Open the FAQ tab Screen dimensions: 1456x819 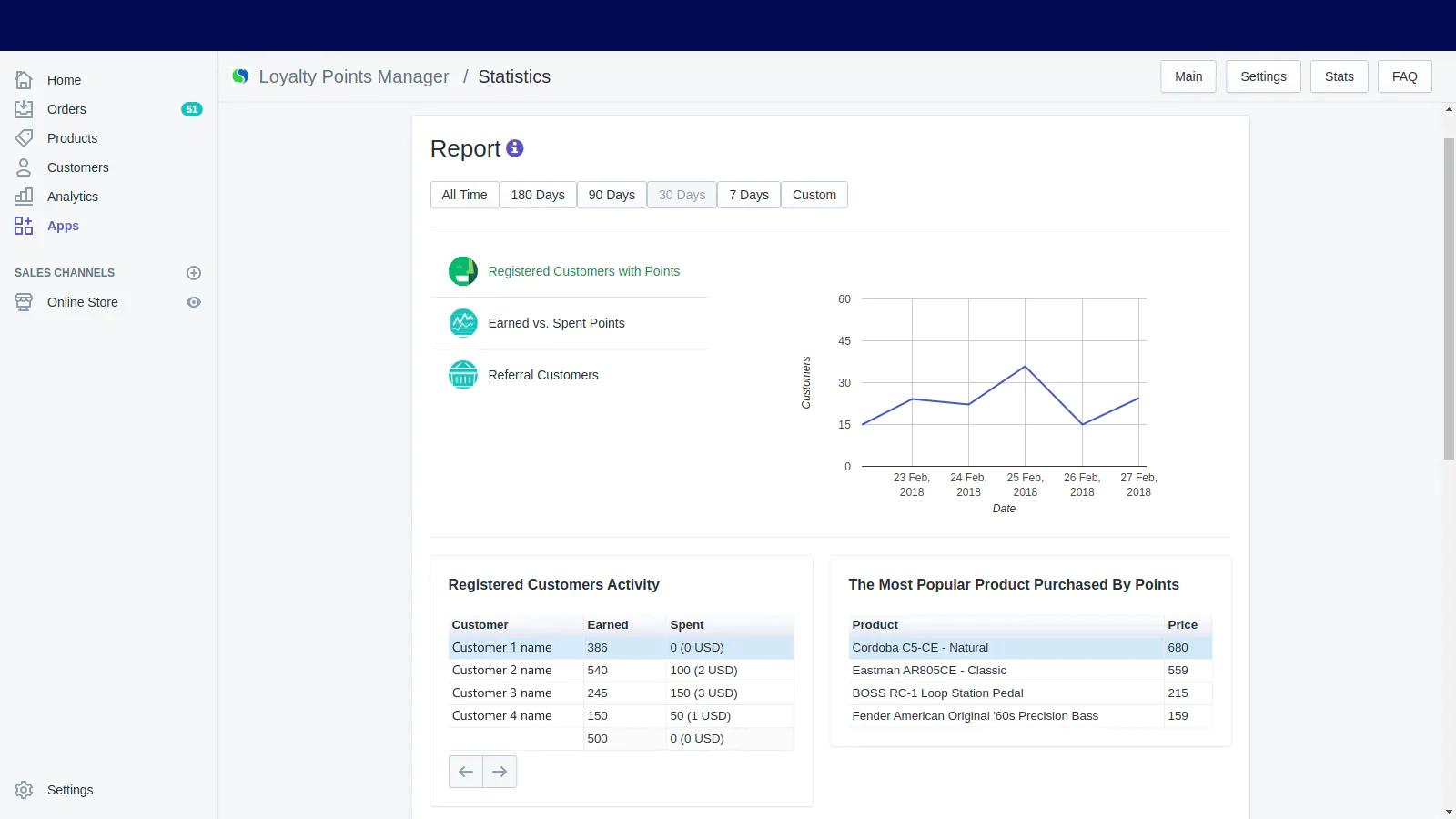pos(1404,76)
